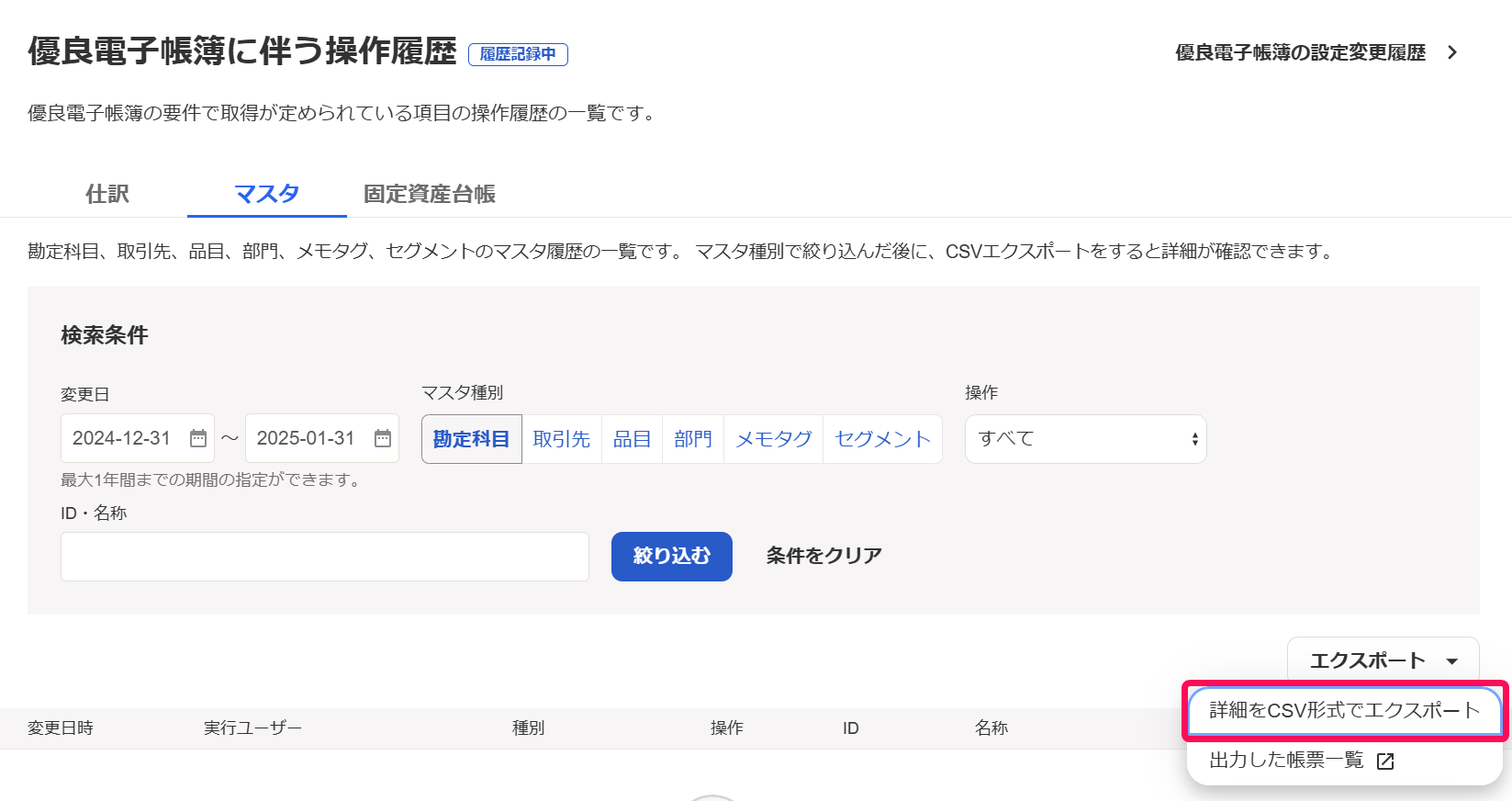This screenshot has height=801, width=1512.
Task: Select 品目 master type
Action: tap(632, 439)
